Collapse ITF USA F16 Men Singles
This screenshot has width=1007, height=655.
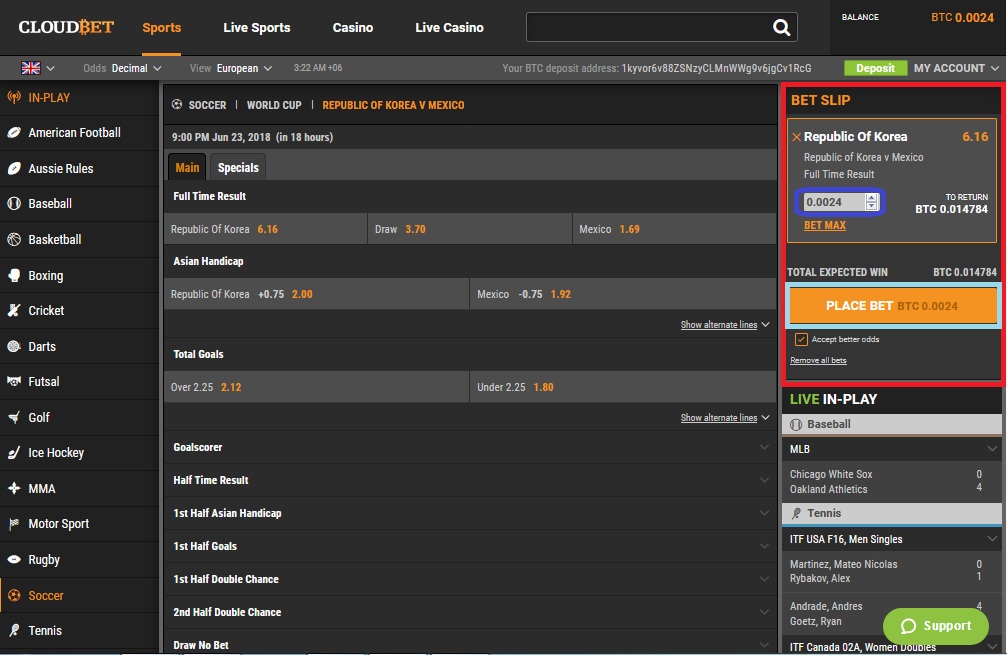click(x=892, y=539)
